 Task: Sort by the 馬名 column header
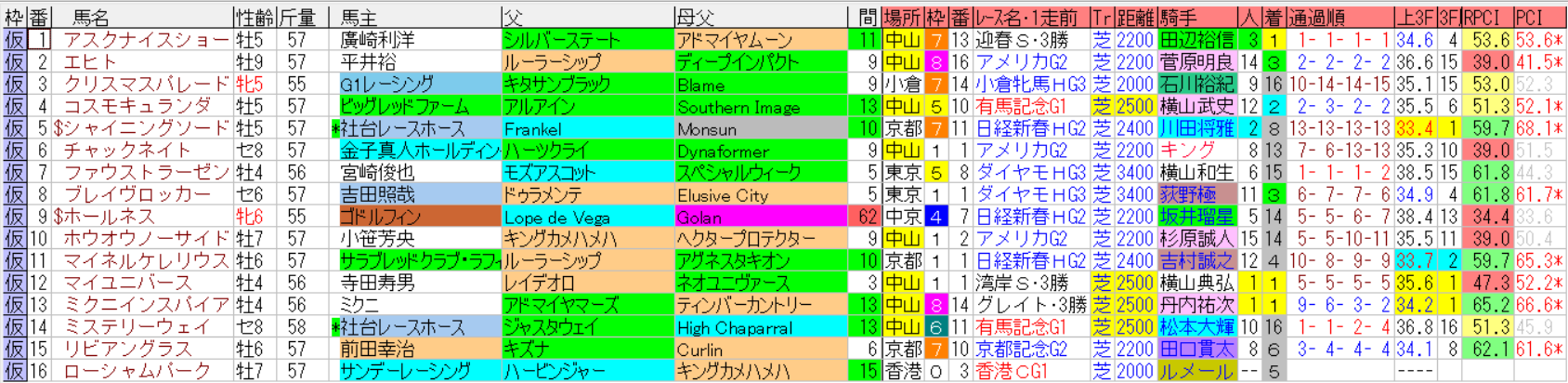click(93, 17)
